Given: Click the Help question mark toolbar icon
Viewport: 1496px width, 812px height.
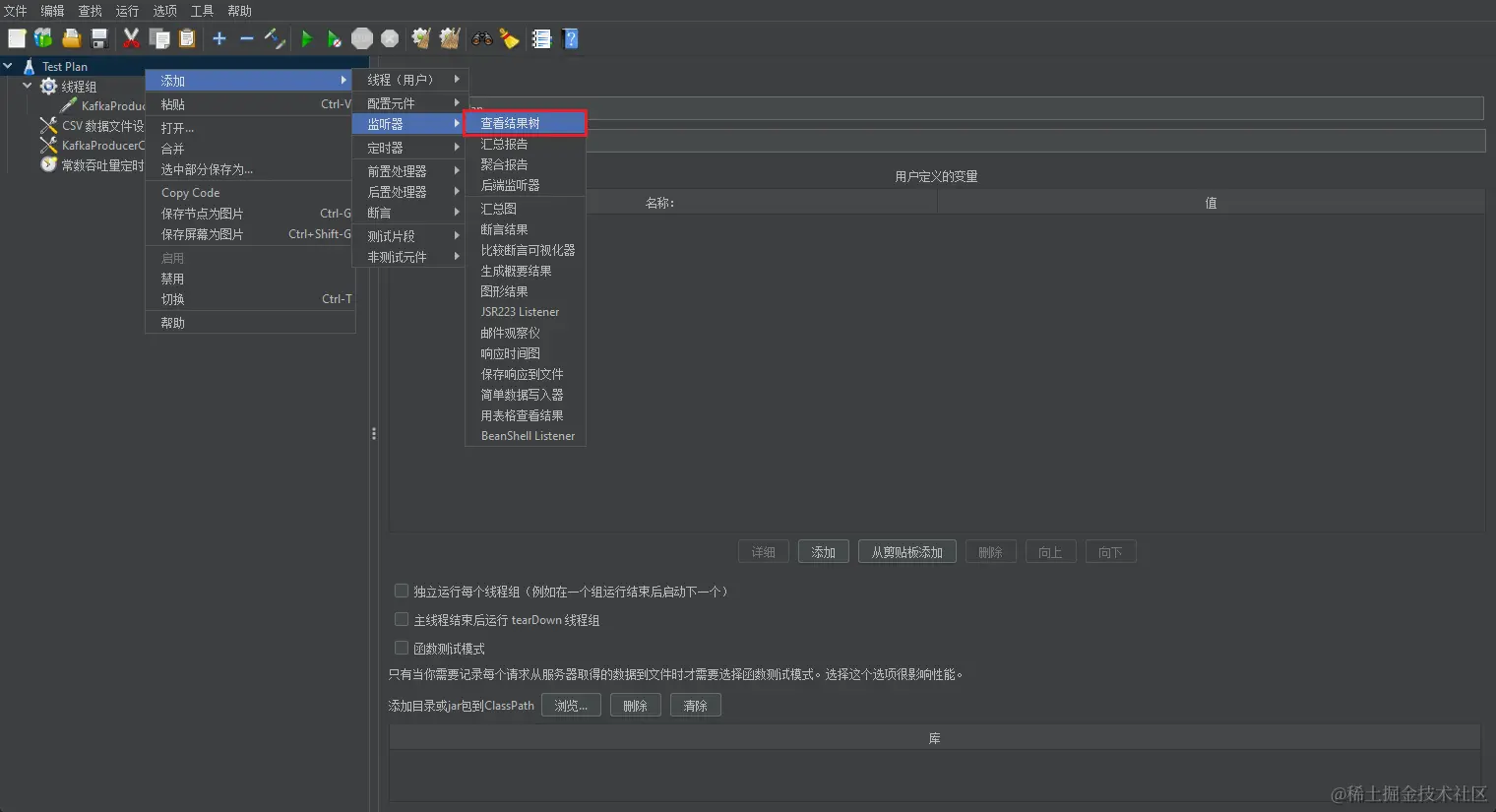Looking at the screenshot, I should pos(570,38).
